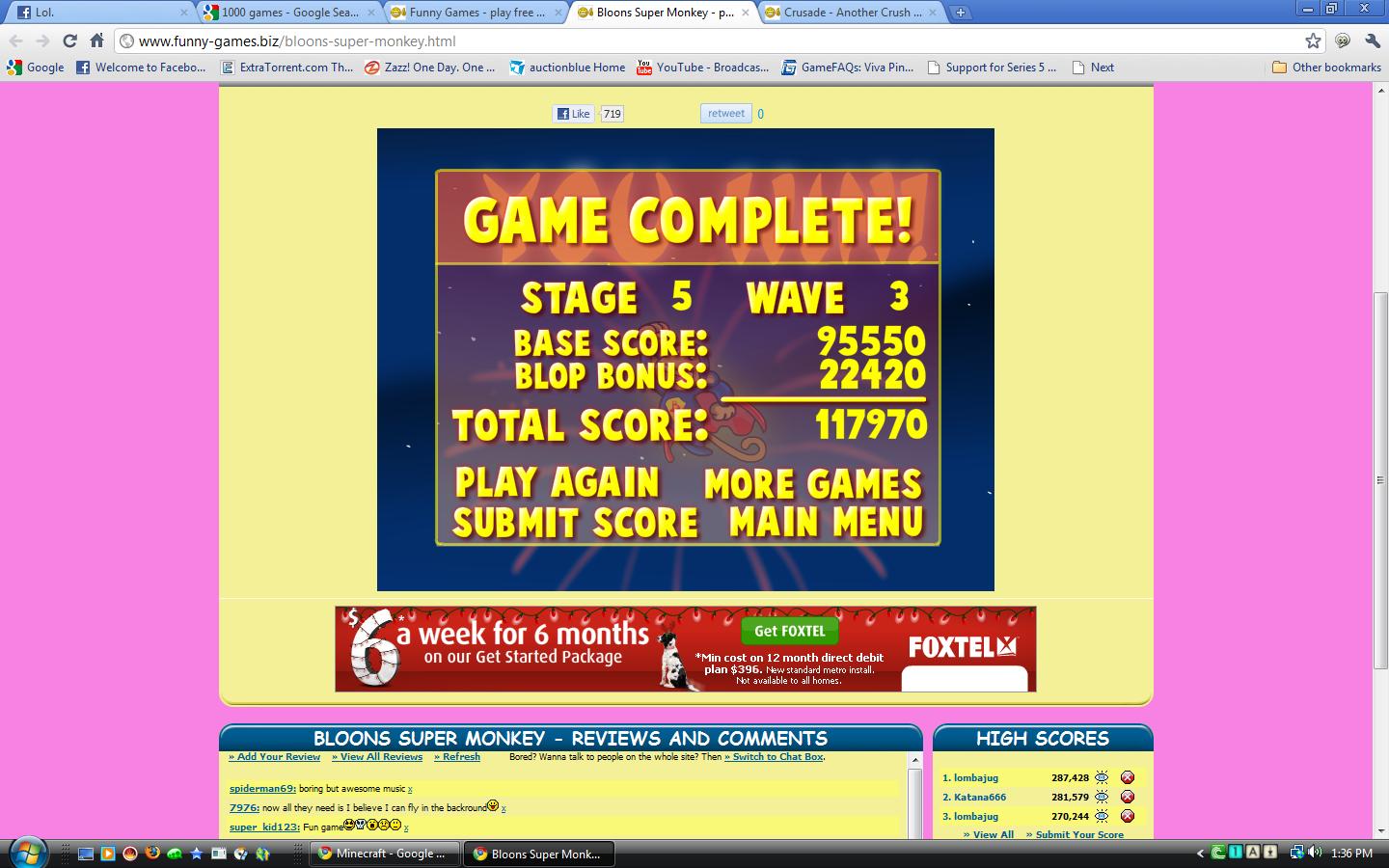
Task: Close the 1000 games Google Search tab
Action: click(371, 13)
